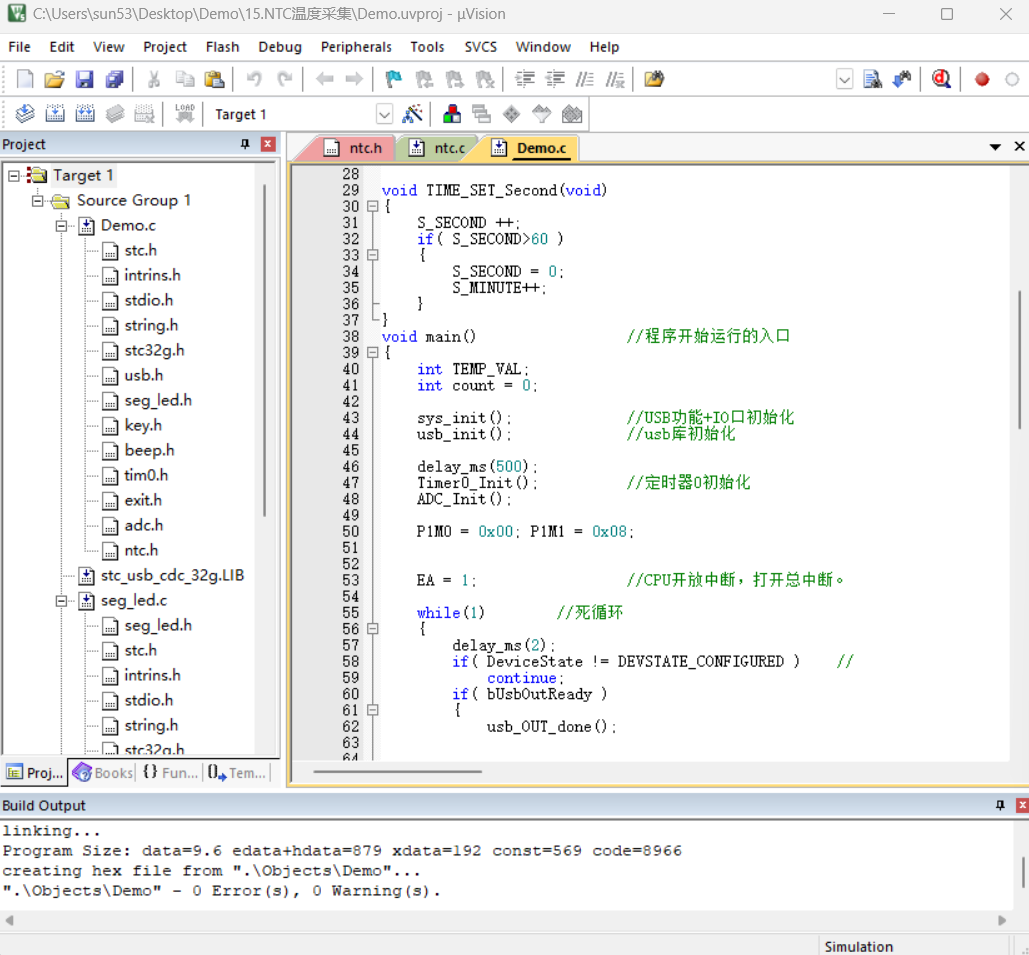The height and width of the screenshot is (955, 1029).
Task: Build the target files
Action: (x=55, y=114)
